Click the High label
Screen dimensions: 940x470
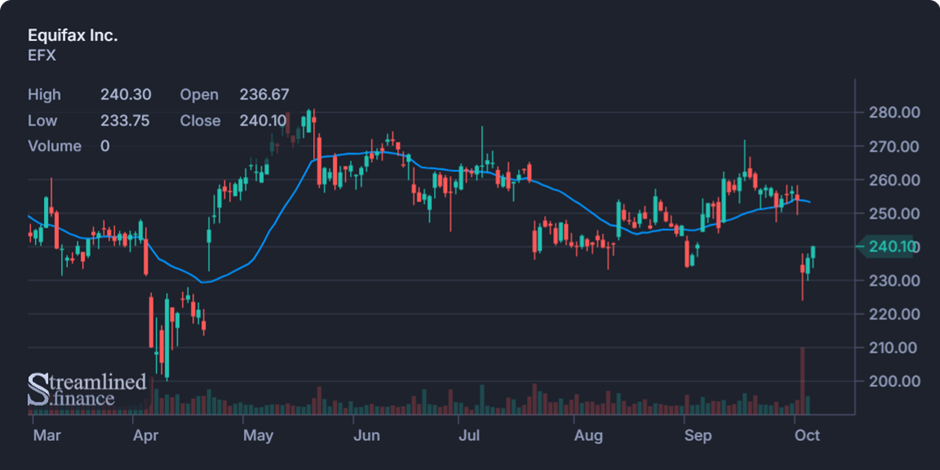(44, 95)
